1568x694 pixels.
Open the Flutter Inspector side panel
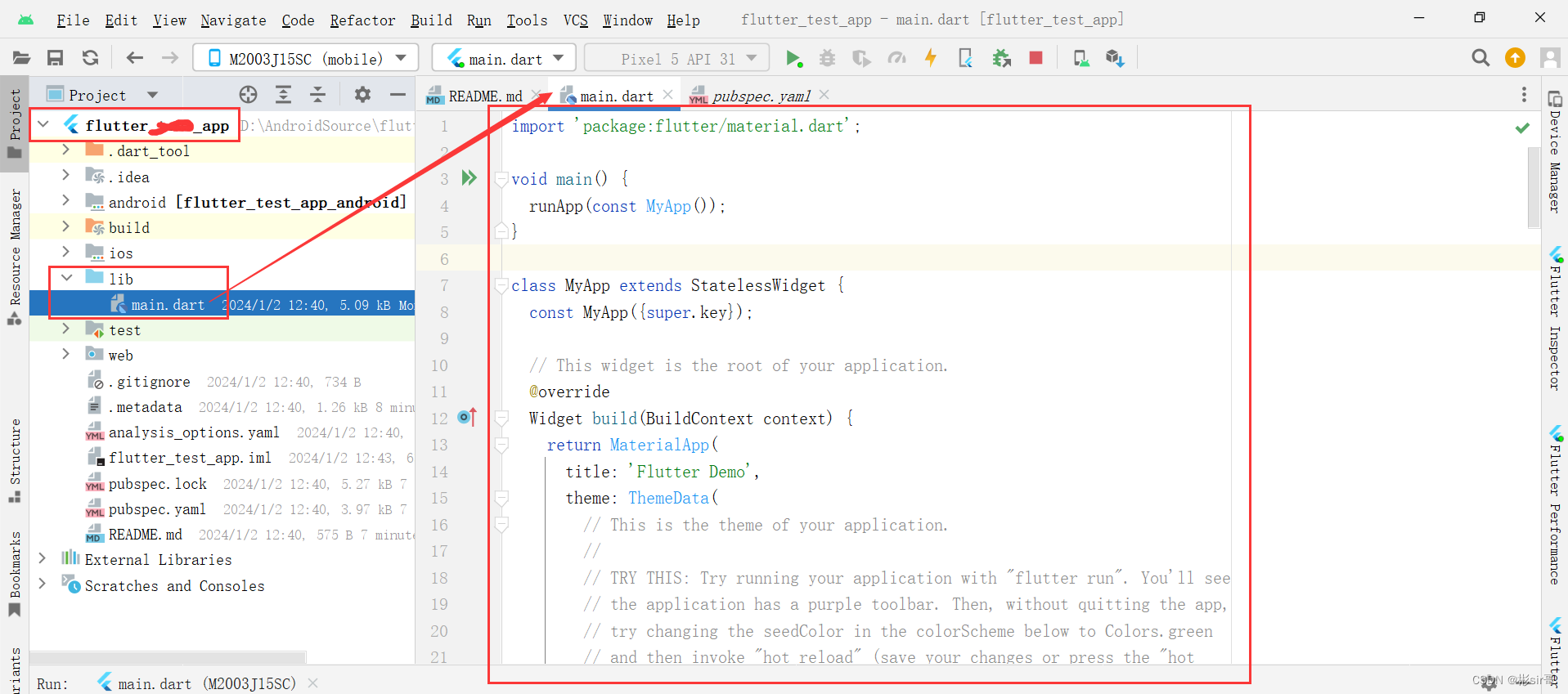(1555, 319)
